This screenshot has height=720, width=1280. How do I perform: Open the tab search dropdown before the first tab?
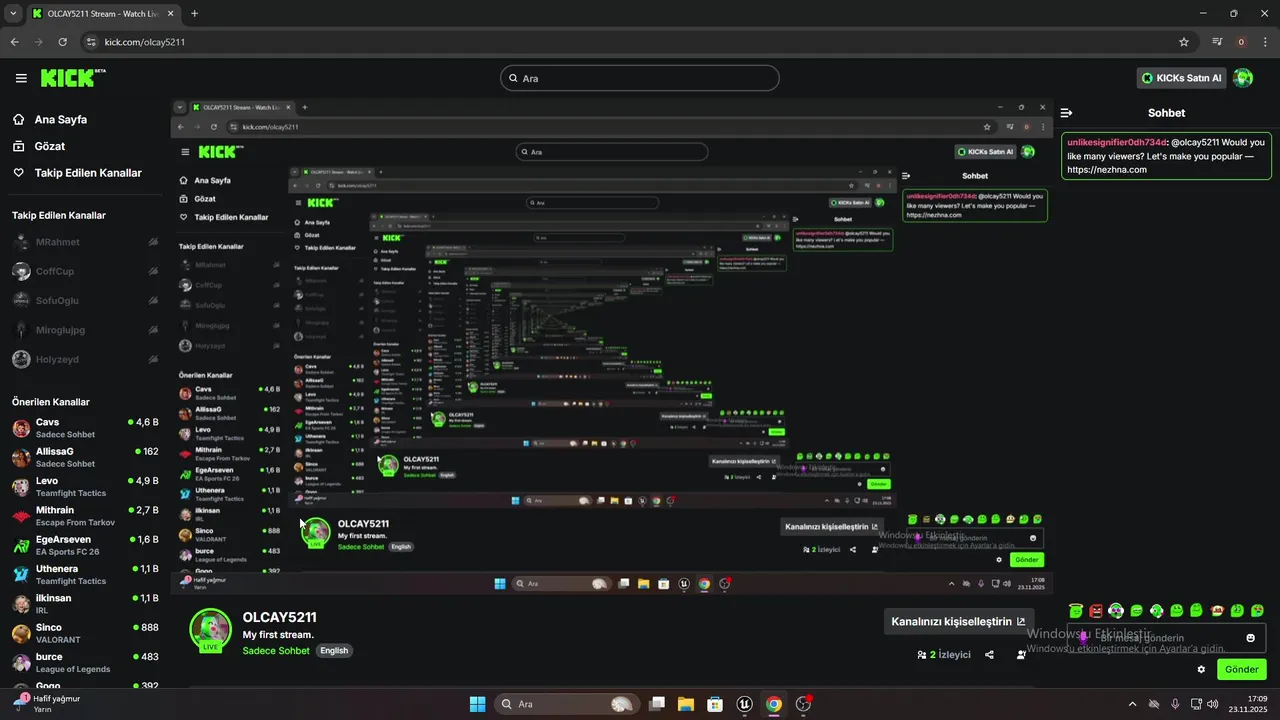click(x=12, y=14)
